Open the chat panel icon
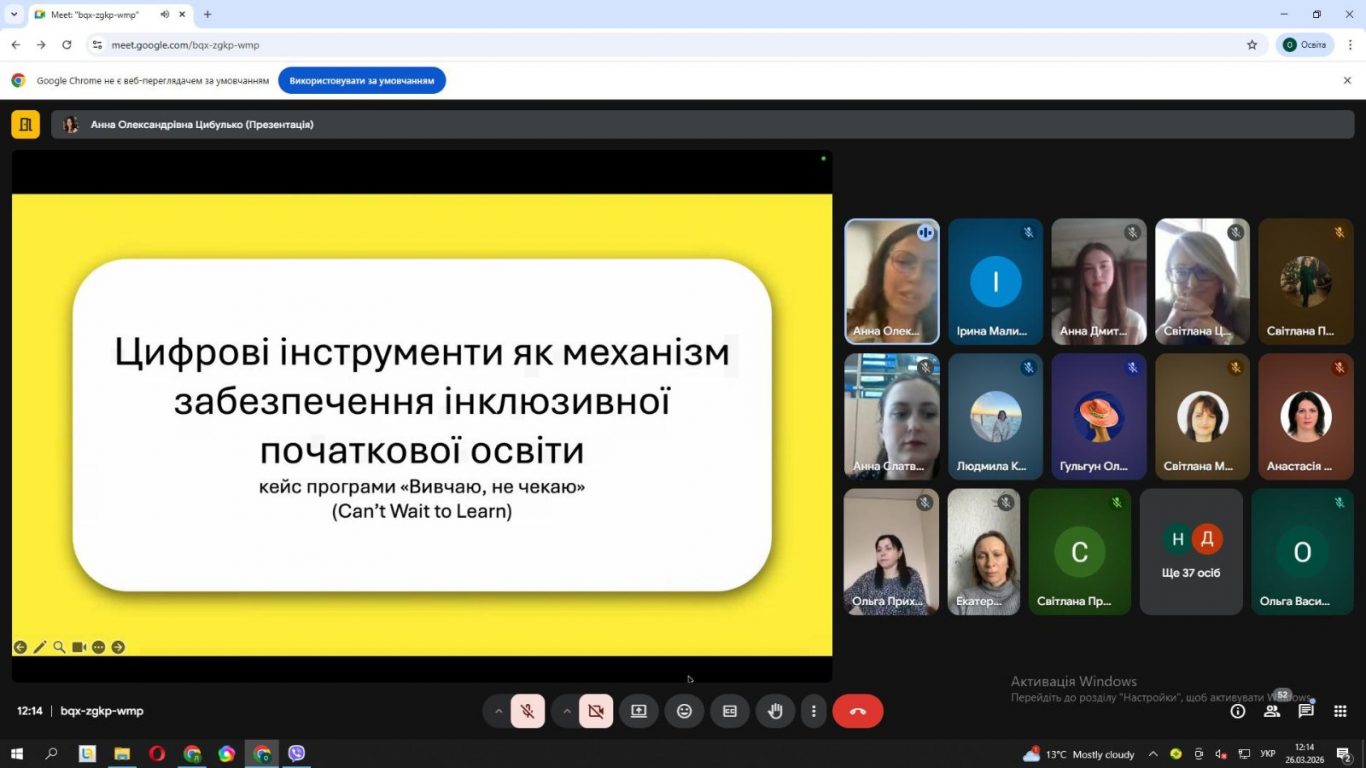The width and height of the screenshot is (1366, 768). (x=1306, y=711)
